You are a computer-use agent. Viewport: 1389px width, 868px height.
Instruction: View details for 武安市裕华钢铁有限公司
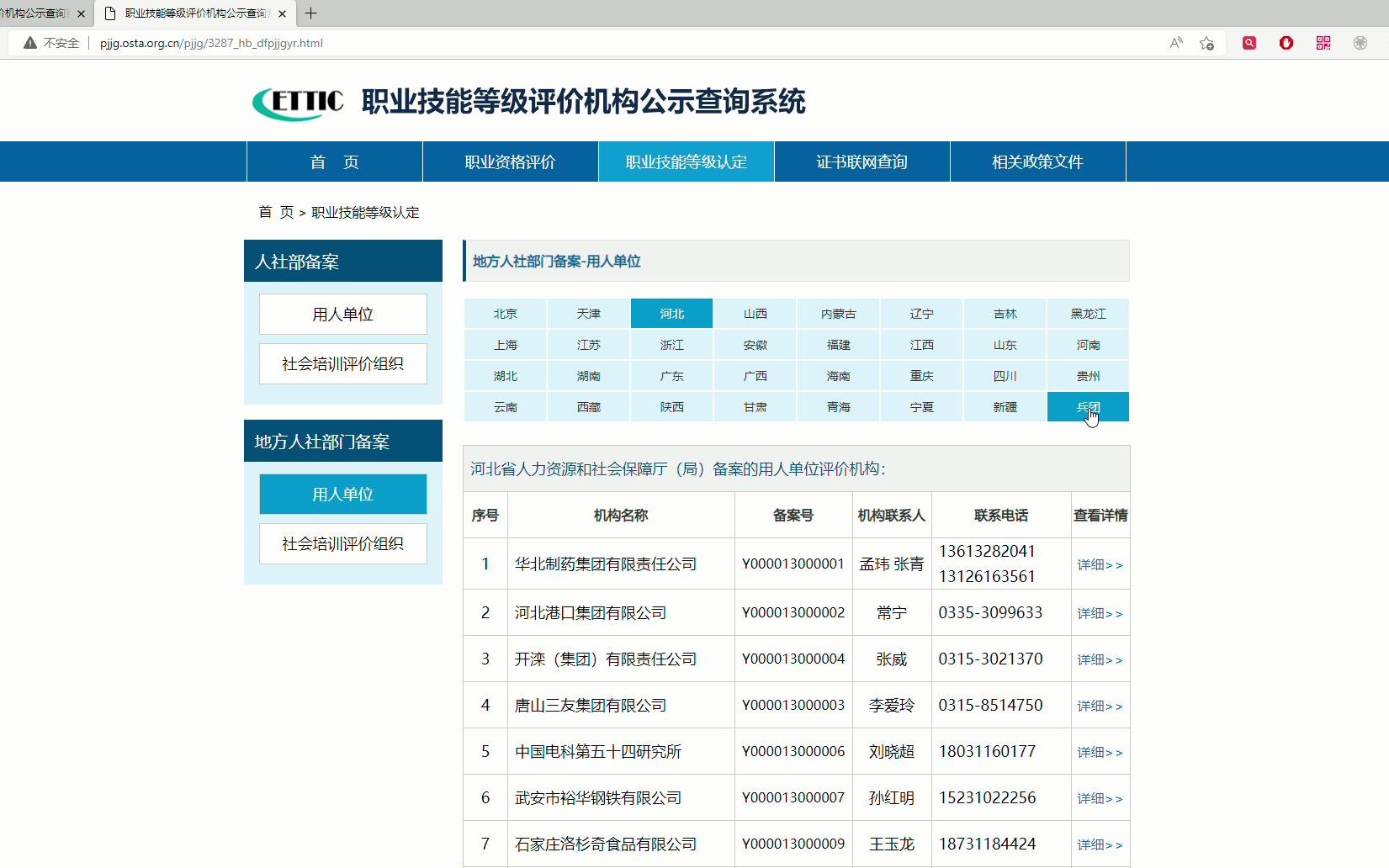(1100, 798)
